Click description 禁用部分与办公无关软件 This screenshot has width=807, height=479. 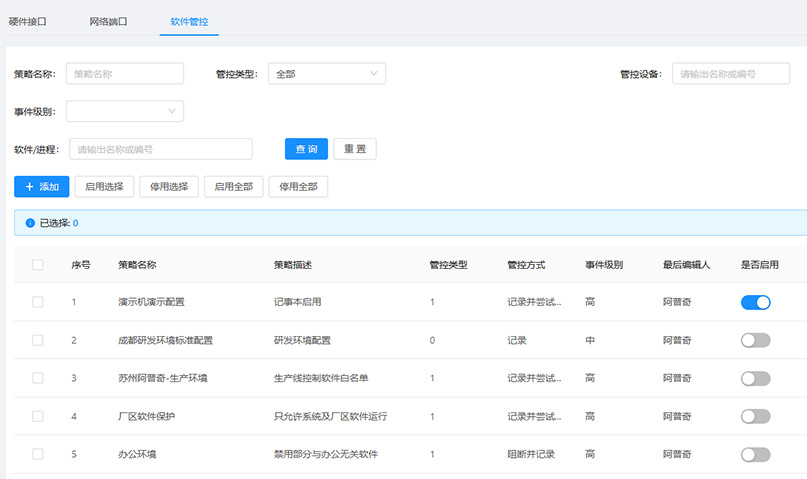pos(326,454)
